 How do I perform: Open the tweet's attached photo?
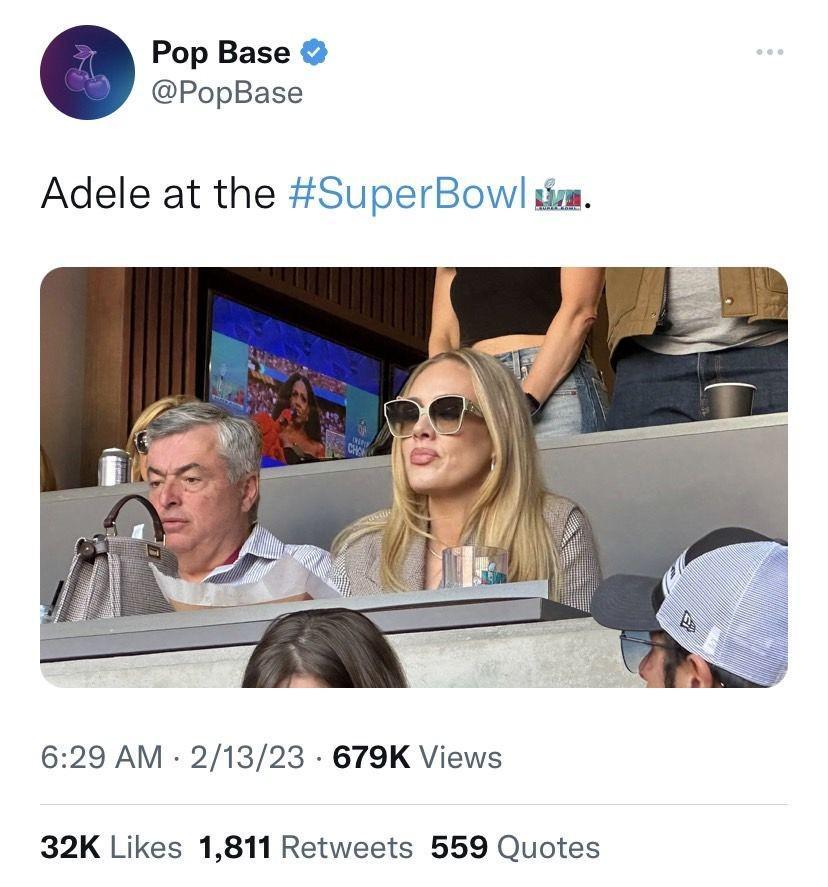coord(413,477)
